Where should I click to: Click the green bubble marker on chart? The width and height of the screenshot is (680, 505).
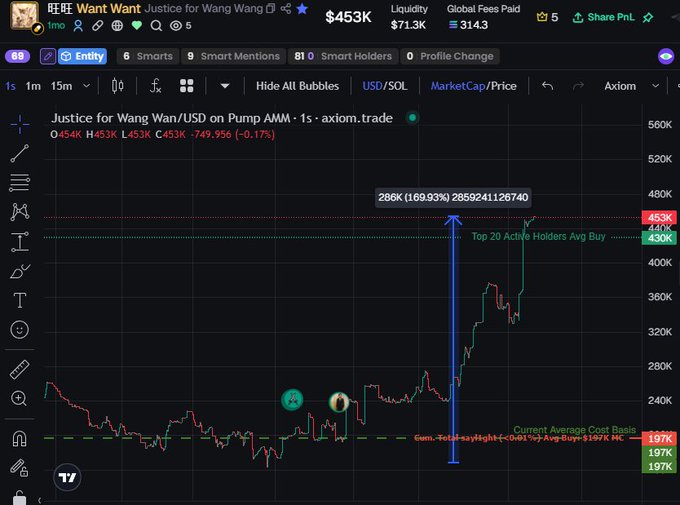click(292, 400)
